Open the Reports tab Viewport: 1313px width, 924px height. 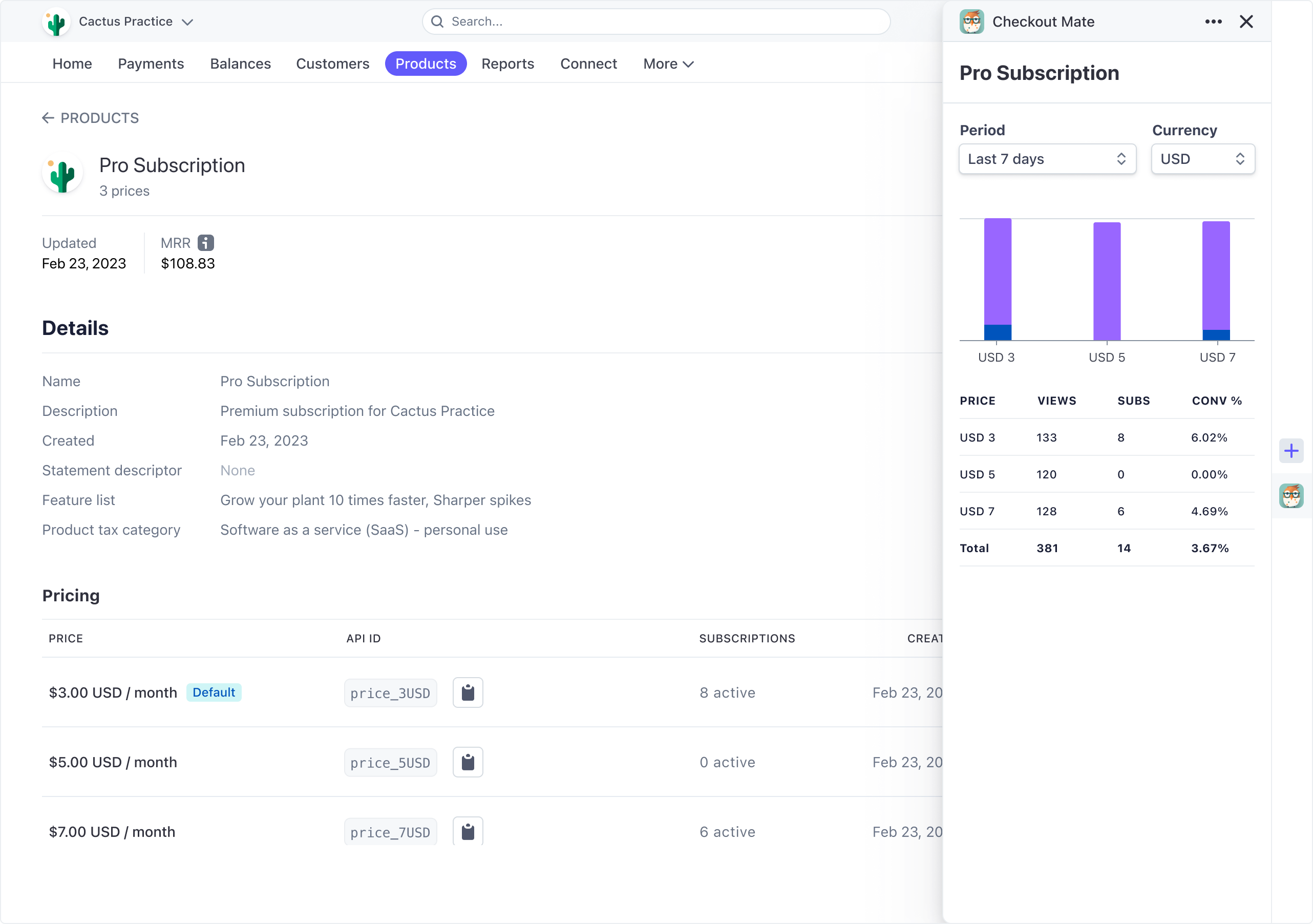tap(507, 64)
